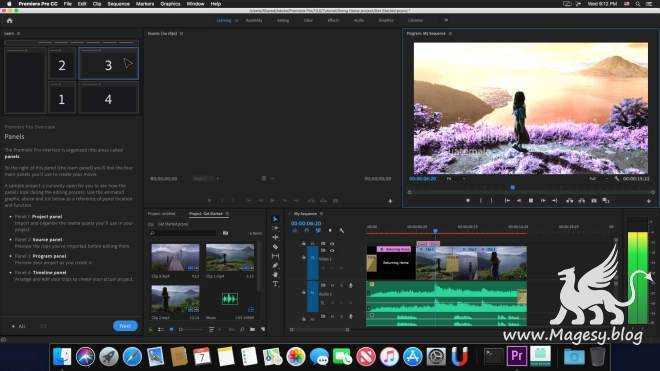Click the Stop/Play button in Program monitor
Viewport: 660px width, 371px height.
531,201
